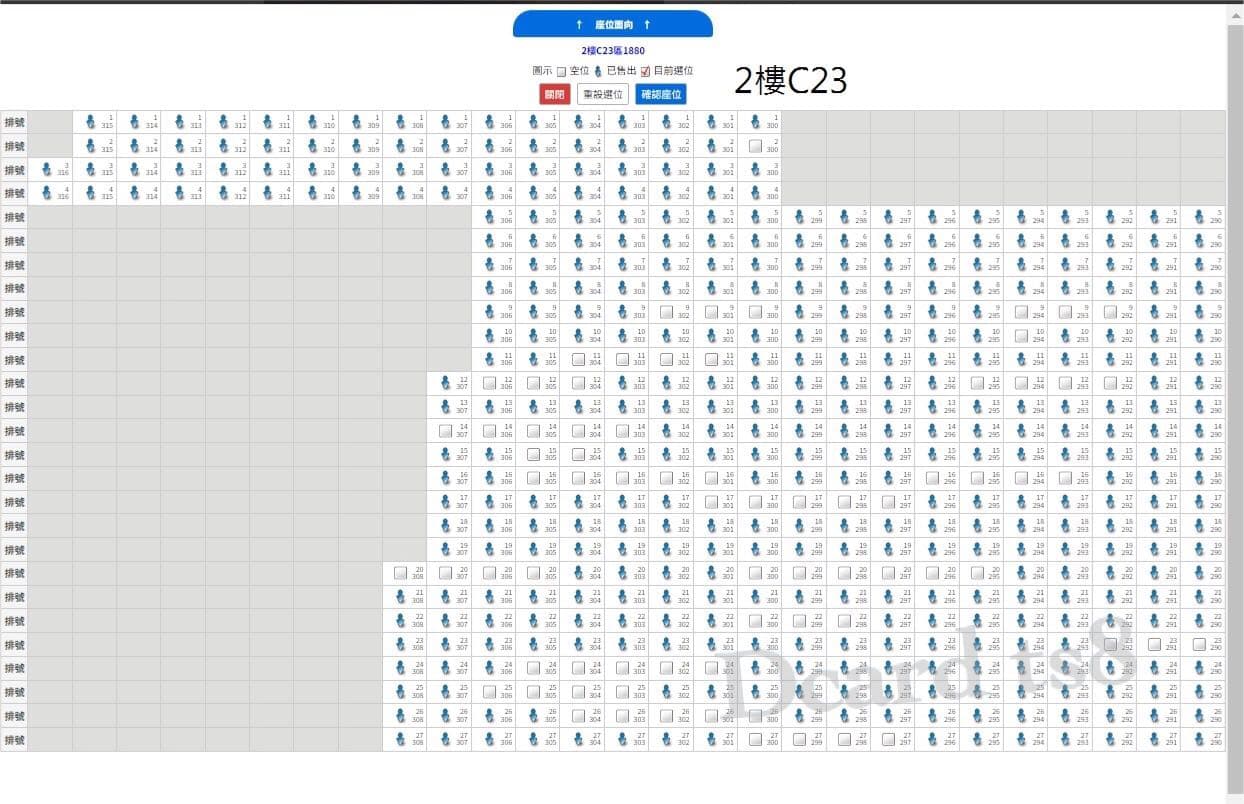Select empty seat row 26 number 302

(x=667, y=716)
